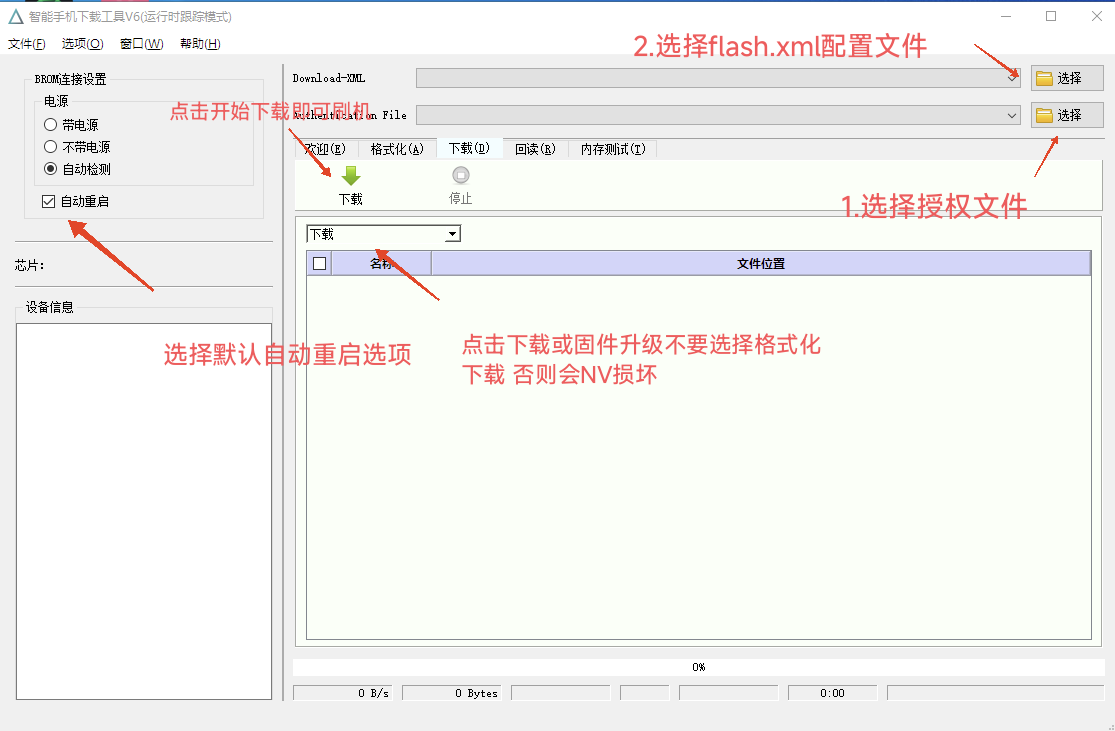The width and height of the screenshot is (1115, 731).
Task: Open the 窗口(W) menu
Action: (x=142, y=44)
